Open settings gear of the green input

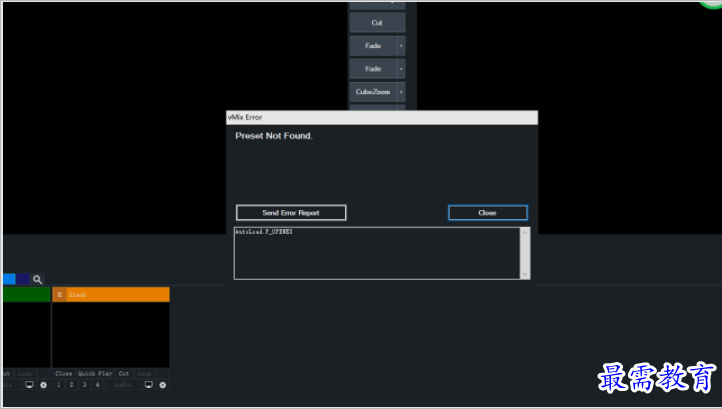click(x=43, y=385)
